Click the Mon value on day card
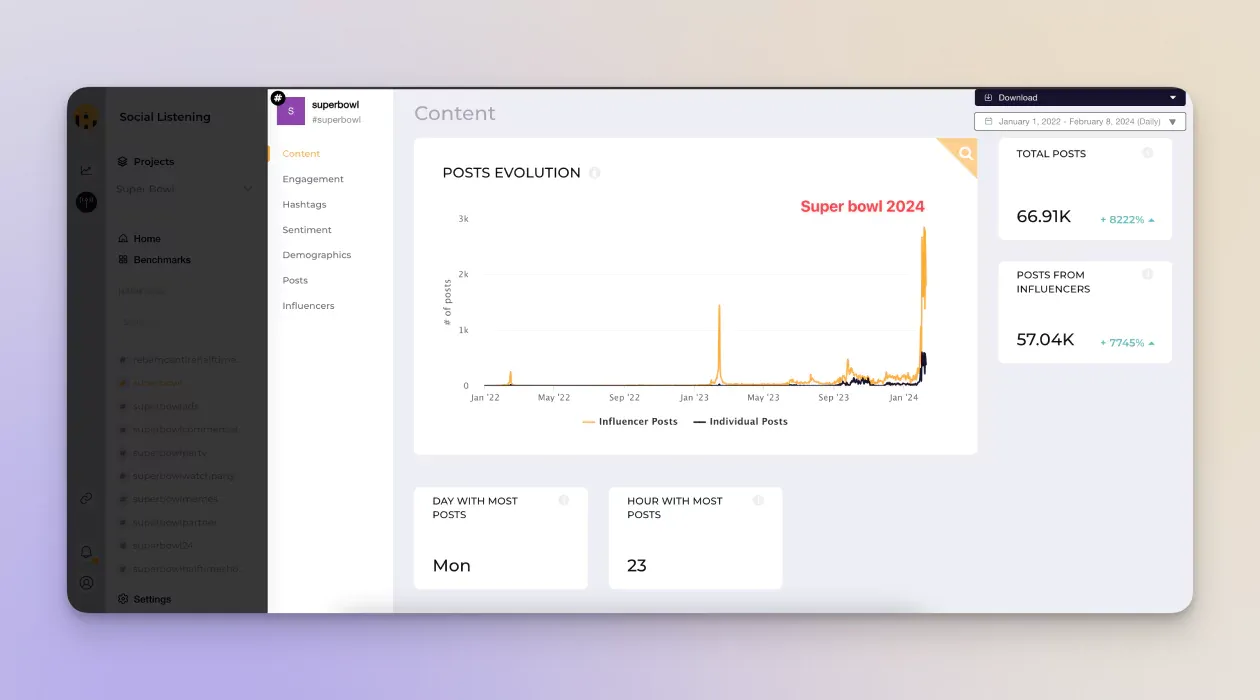 [x=451, y=565]
